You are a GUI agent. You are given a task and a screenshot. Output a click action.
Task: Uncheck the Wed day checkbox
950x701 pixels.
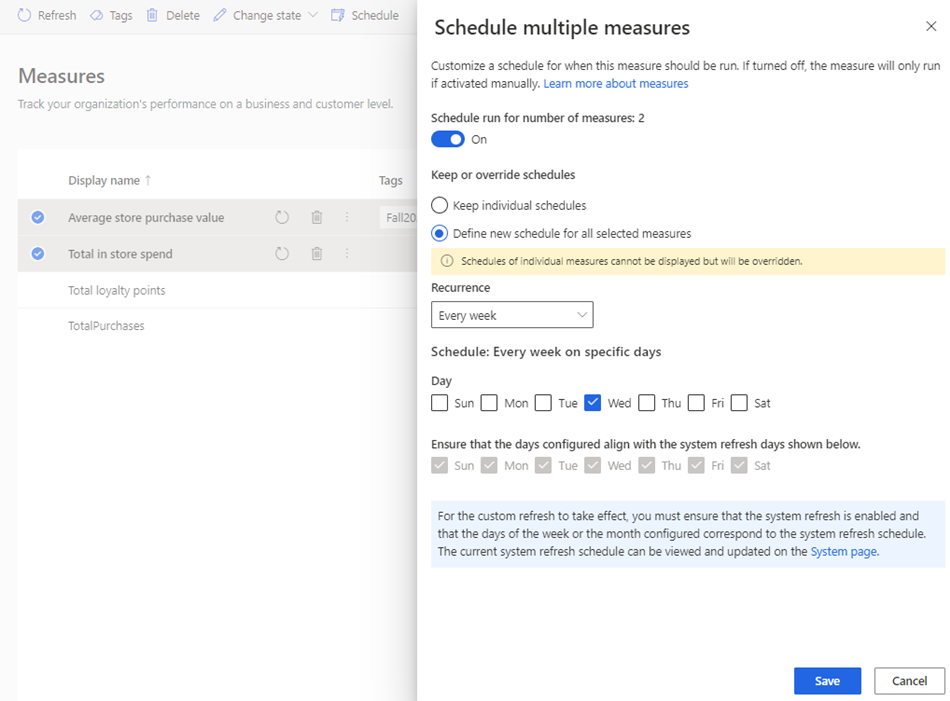593,402
